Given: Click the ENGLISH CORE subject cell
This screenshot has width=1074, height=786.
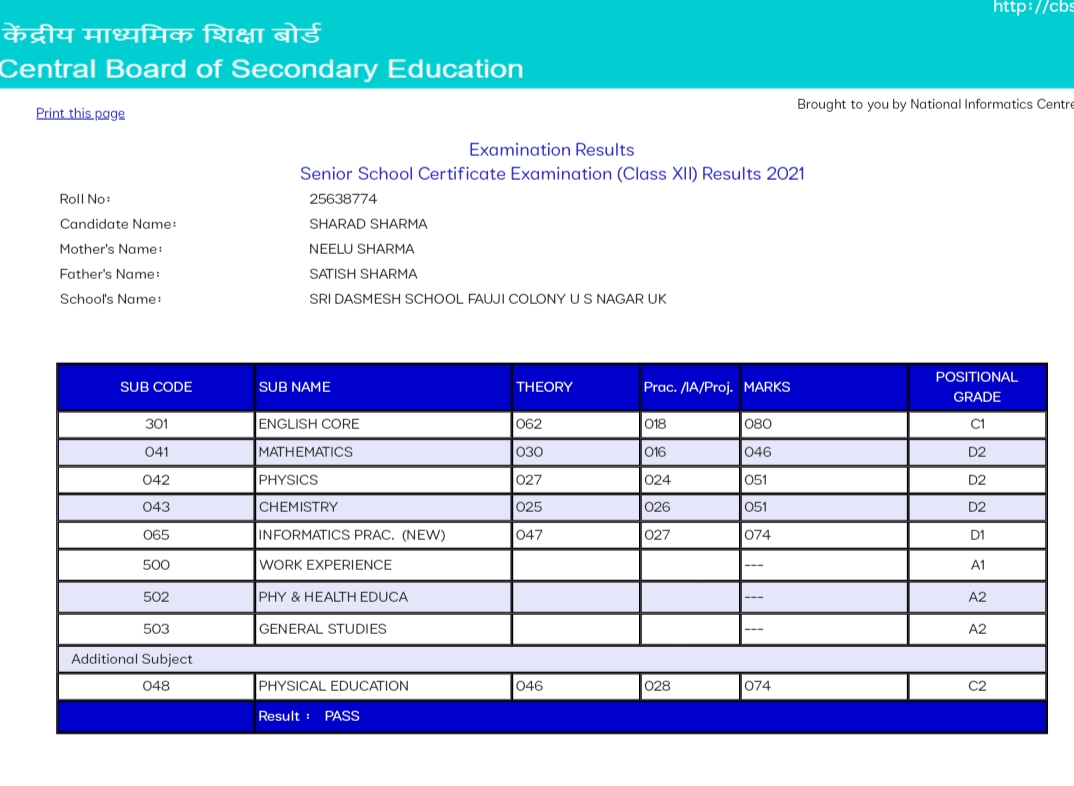Looking at the screenshot, I should click(x=383, y=424).
